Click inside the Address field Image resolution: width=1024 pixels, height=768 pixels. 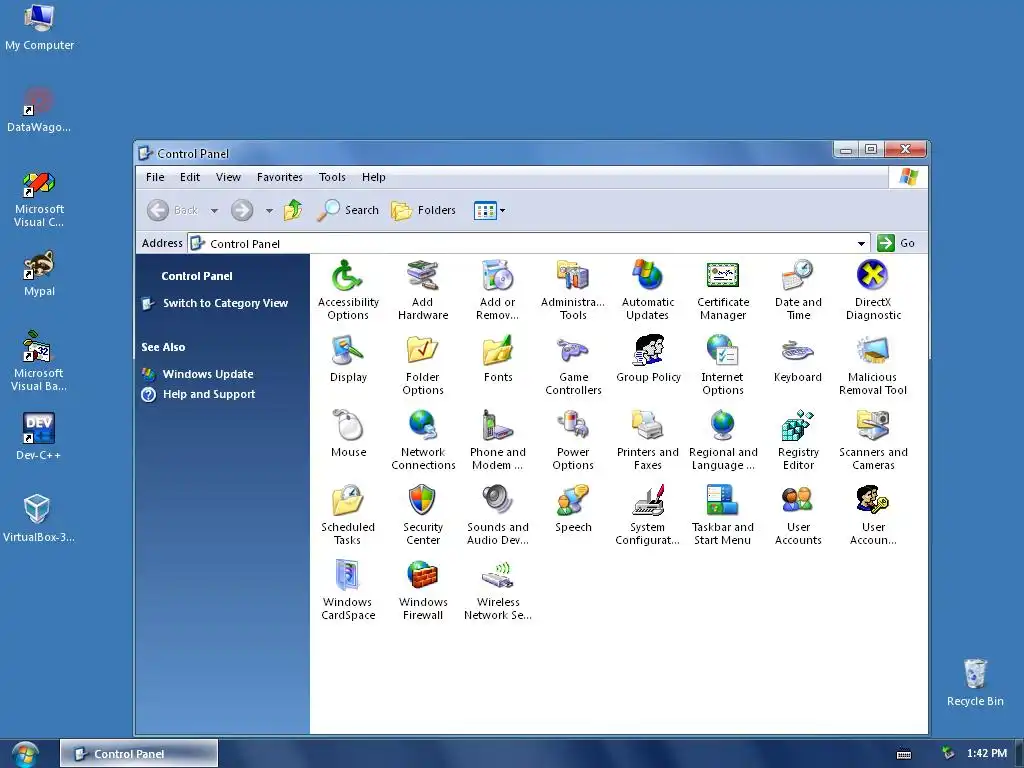[528, 244]
